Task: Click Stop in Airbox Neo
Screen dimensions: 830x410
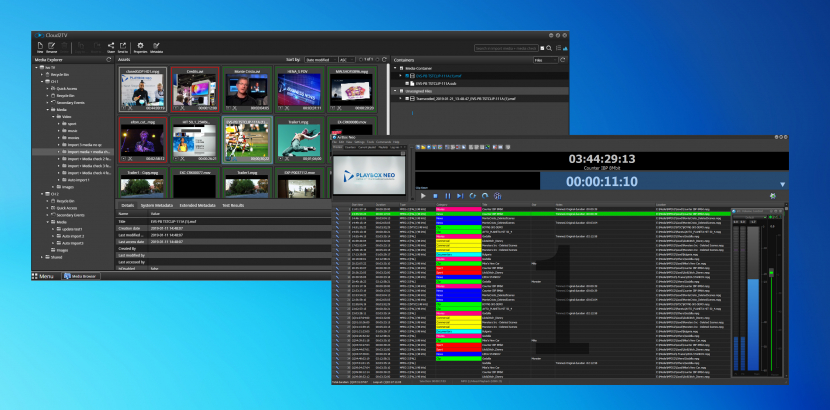Action: [x=435, y=196]
